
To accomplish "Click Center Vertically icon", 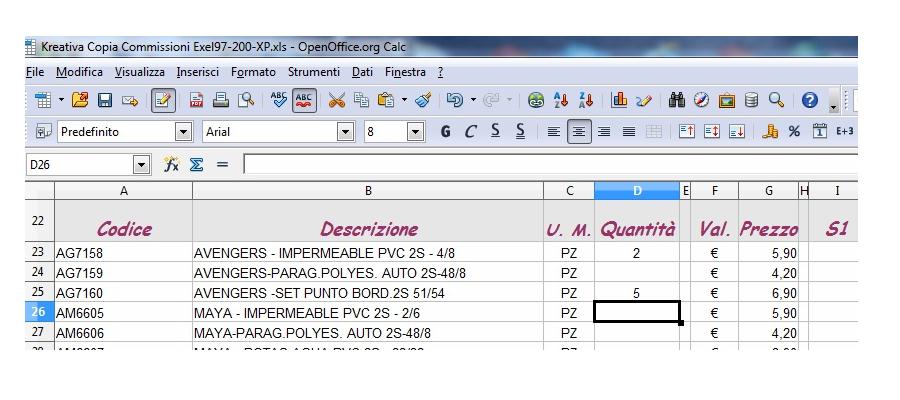I will pos(712,131).
